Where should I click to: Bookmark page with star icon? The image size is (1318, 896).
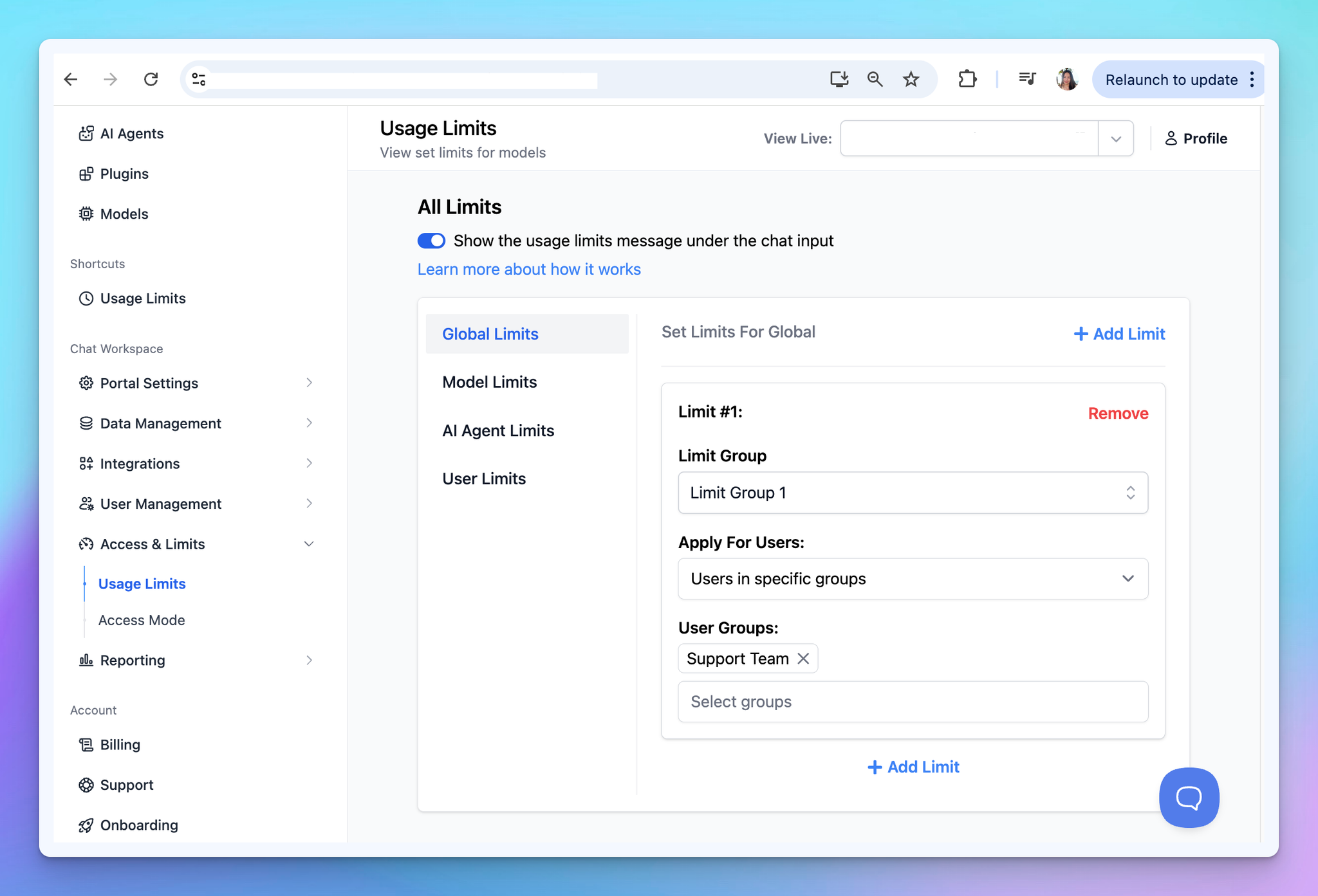[x=911, y=79]
